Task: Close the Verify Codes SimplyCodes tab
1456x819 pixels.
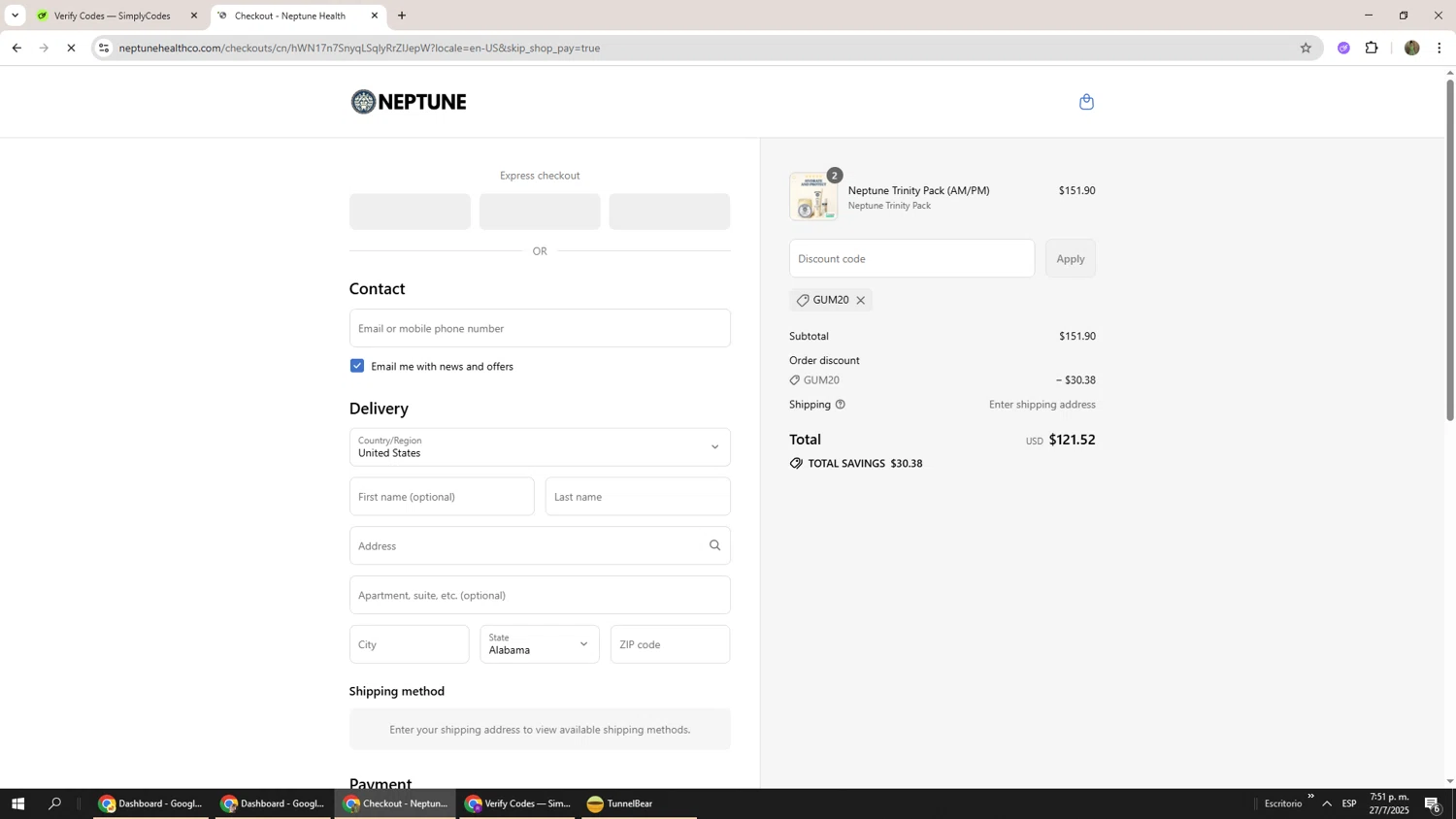Action: (x=193, y=16)
